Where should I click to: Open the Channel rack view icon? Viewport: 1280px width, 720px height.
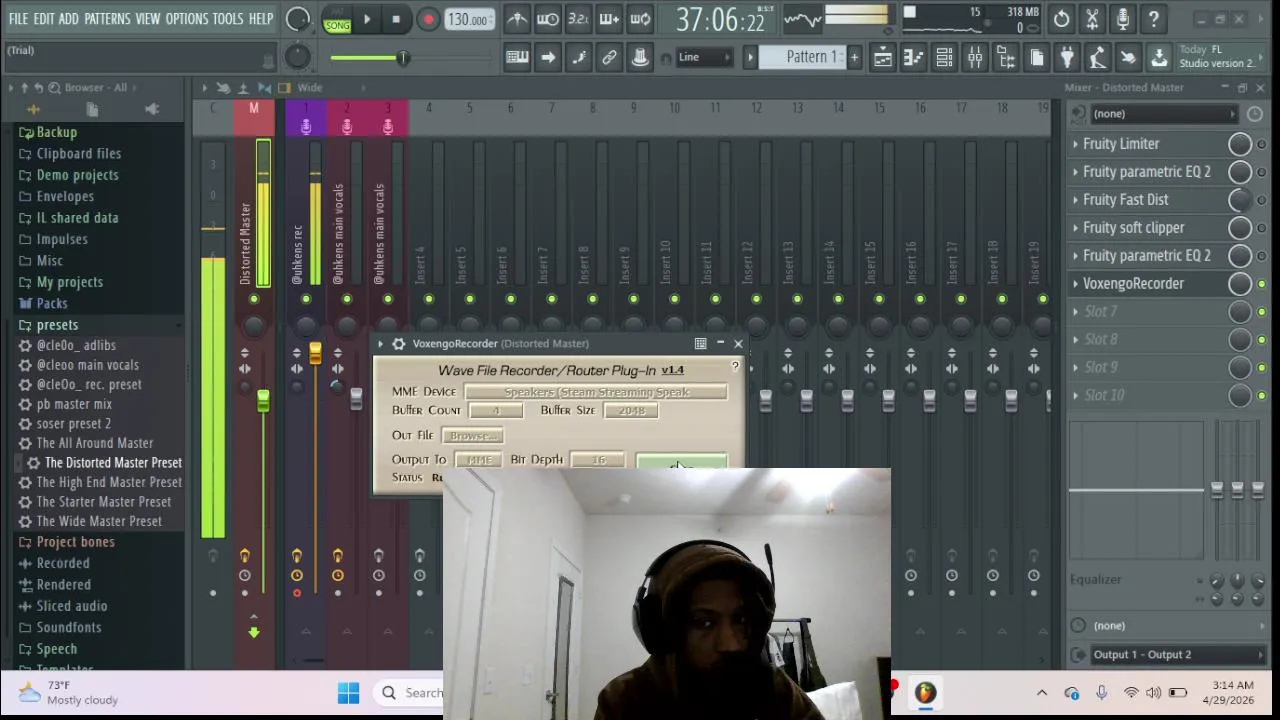(x=944, y=58)
